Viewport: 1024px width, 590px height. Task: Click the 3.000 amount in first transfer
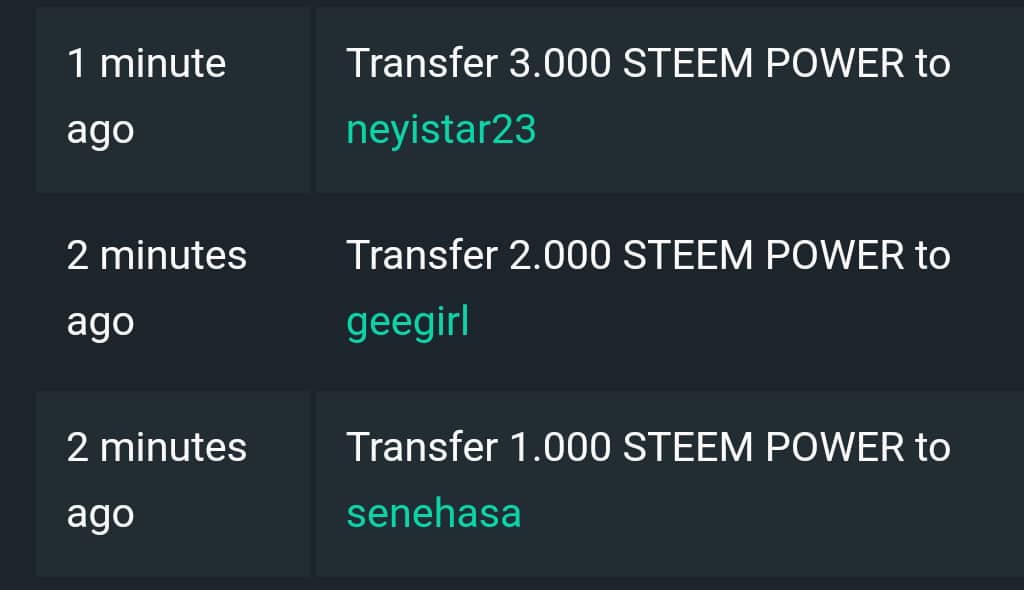[560, 63]
